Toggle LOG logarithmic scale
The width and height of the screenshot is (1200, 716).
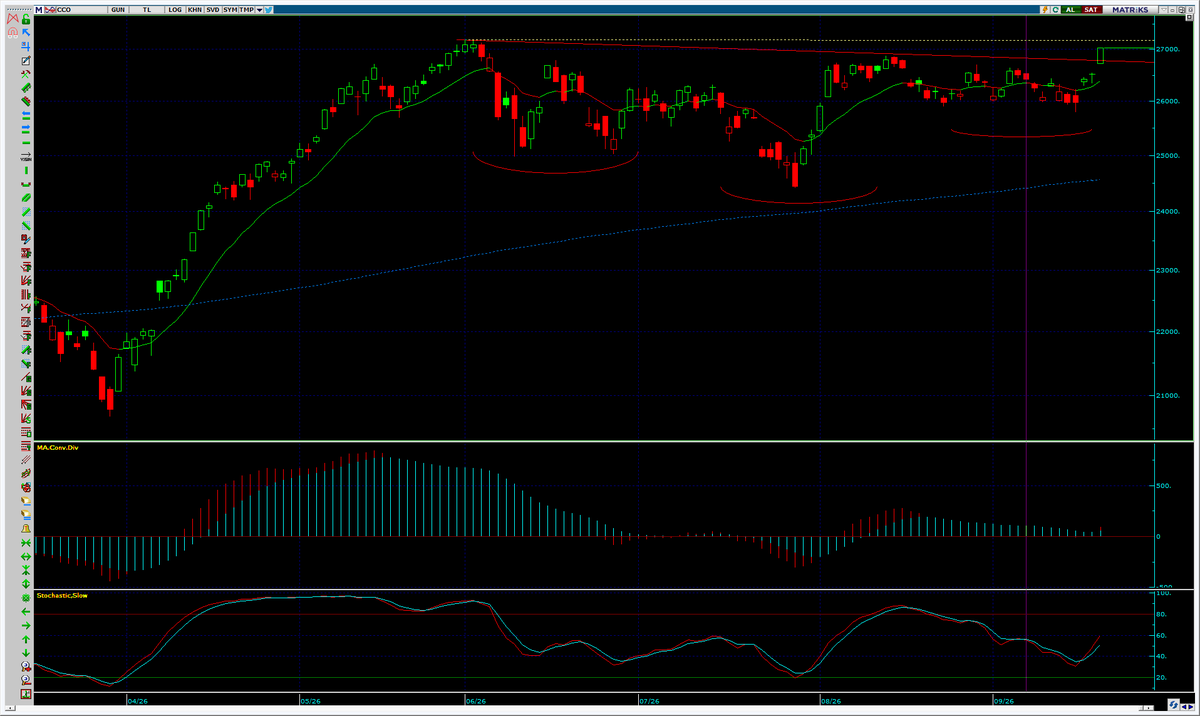click(175, 9)
